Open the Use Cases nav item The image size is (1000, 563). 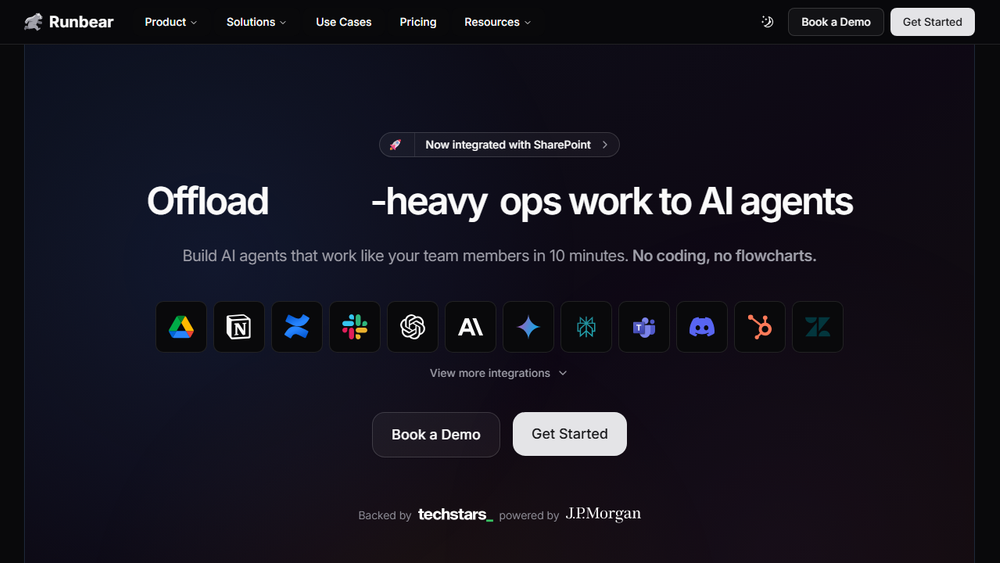point(344,22)
